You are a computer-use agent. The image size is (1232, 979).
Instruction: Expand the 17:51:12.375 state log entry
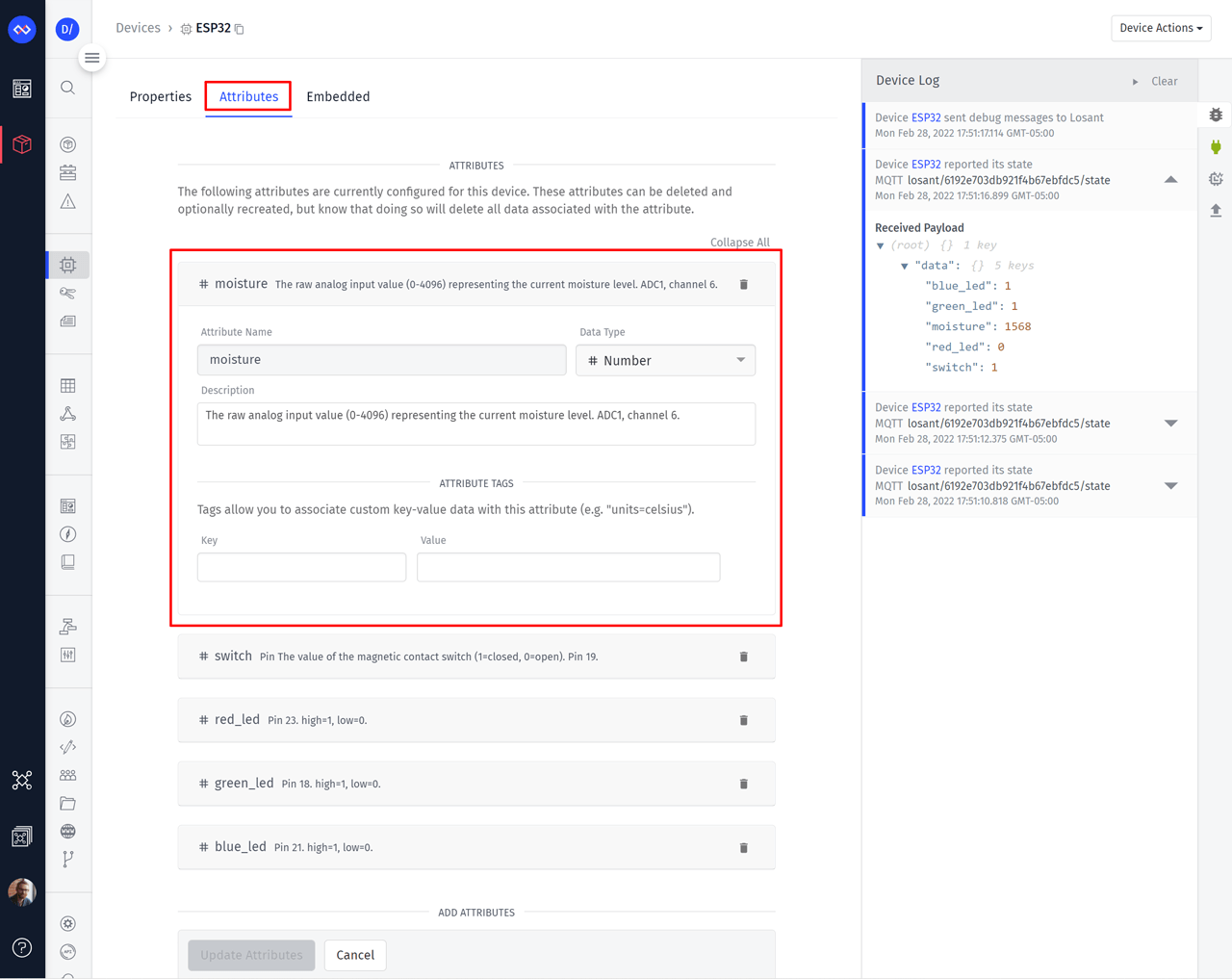[1171, 423]
